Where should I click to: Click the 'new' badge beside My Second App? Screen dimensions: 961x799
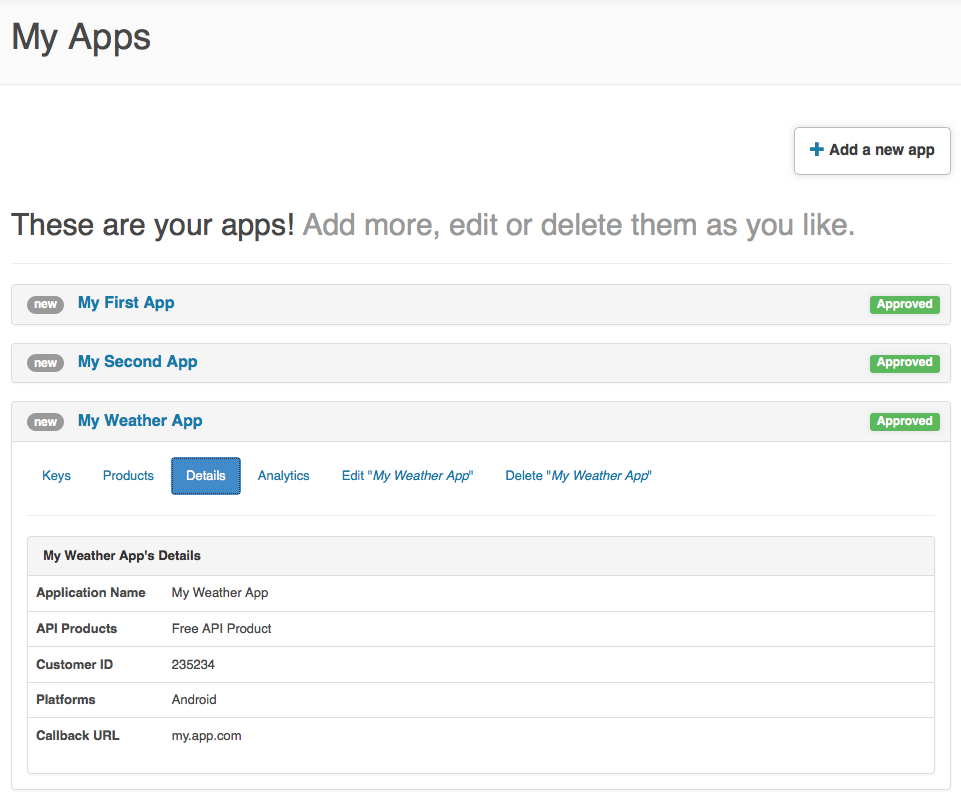pos(46,363)
